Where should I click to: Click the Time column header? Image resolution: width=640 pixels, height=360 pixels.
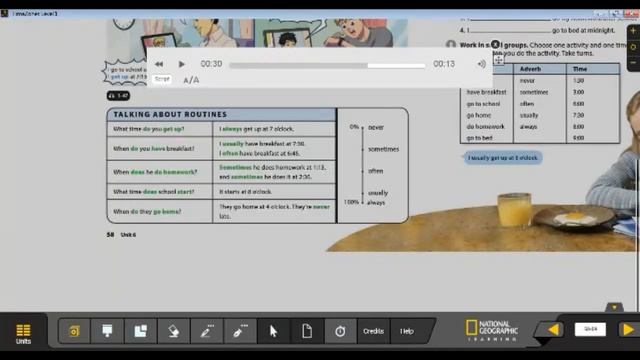click(x=580, y=69)
